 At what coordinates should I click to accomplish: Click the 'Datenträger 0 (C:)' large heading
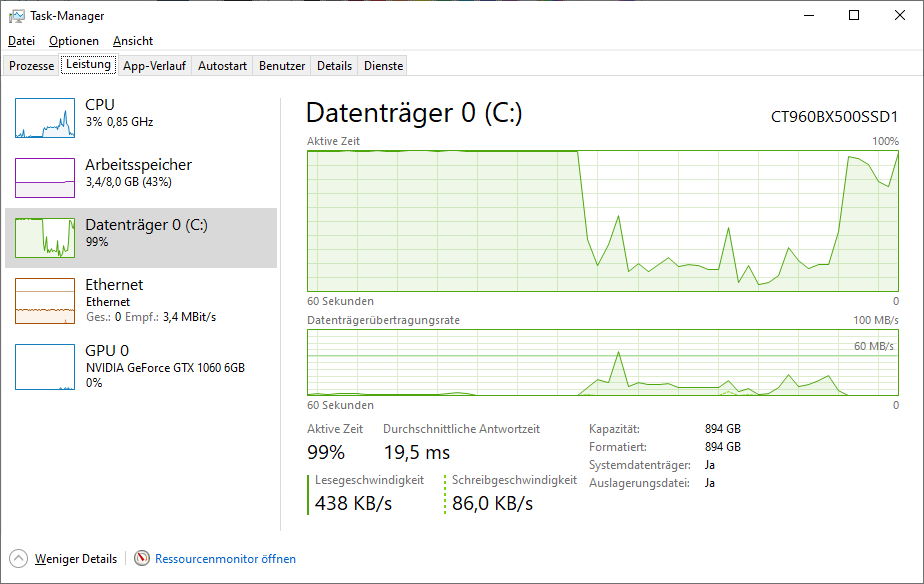pyautogui.click(x=414, y=113)
